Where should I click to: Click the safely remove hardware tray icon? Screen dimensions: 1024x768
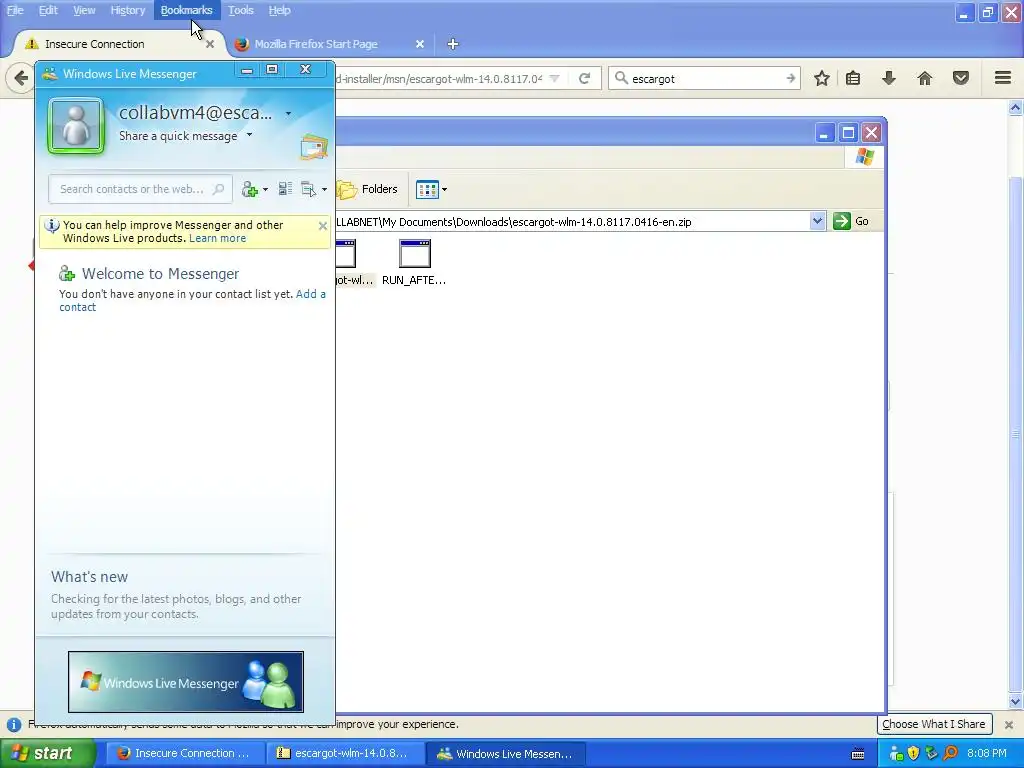click(x=931, y=754)
